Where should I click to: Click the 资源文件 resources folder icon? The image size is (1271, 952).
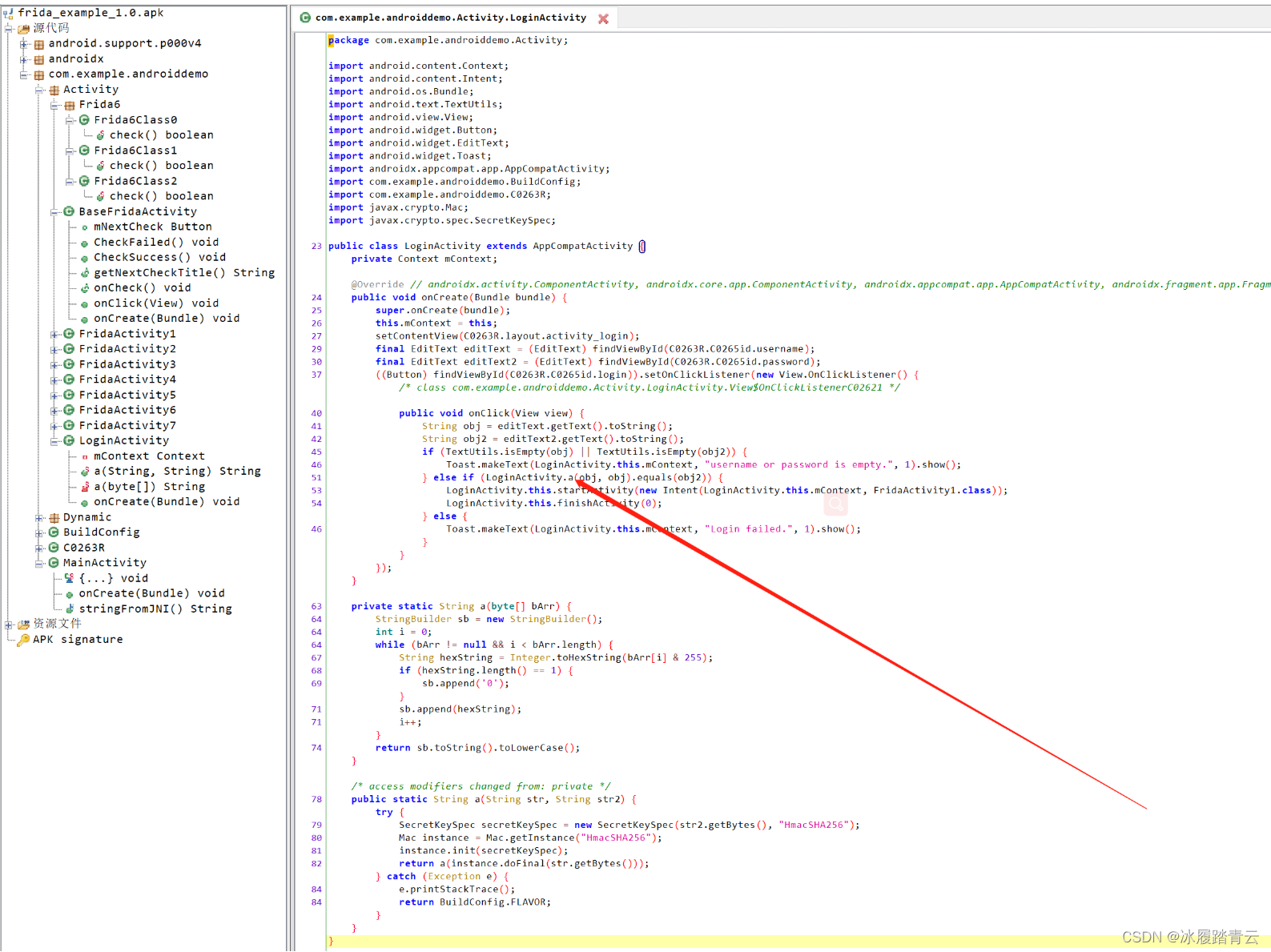click(24, 624)
